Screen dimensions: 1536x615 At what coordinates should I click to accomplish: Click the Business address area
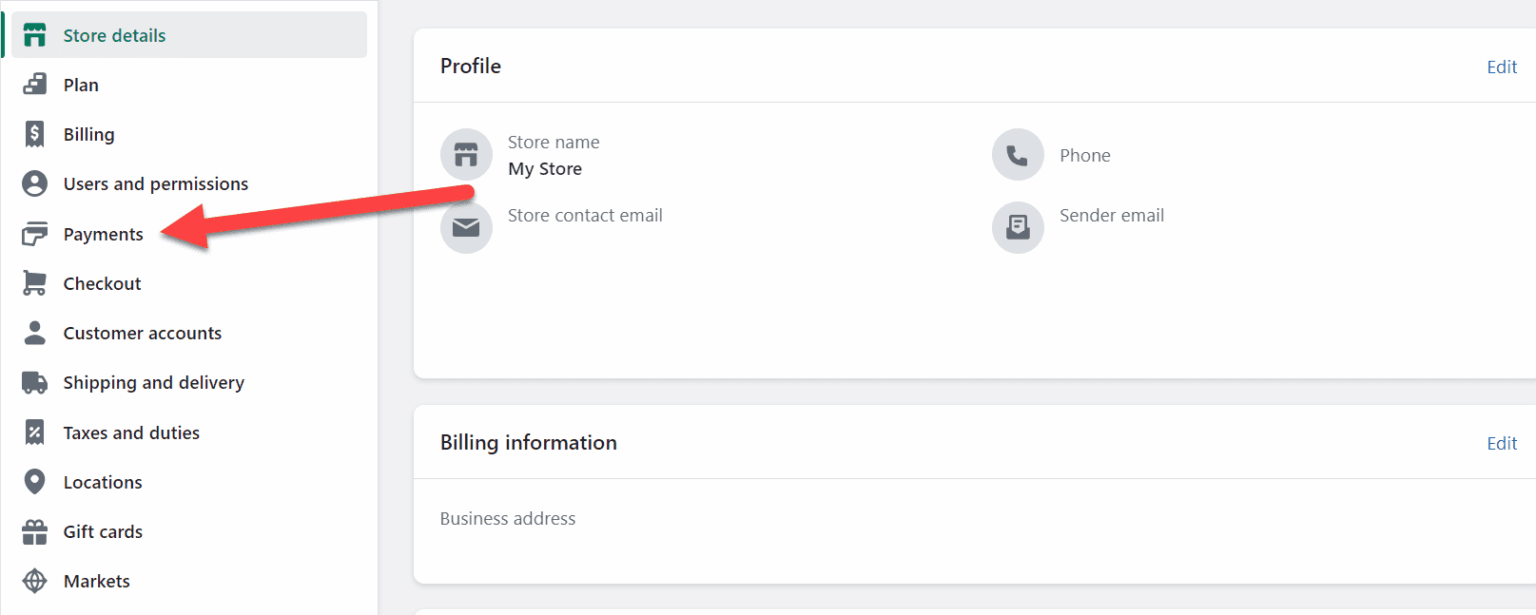point(507,518)
